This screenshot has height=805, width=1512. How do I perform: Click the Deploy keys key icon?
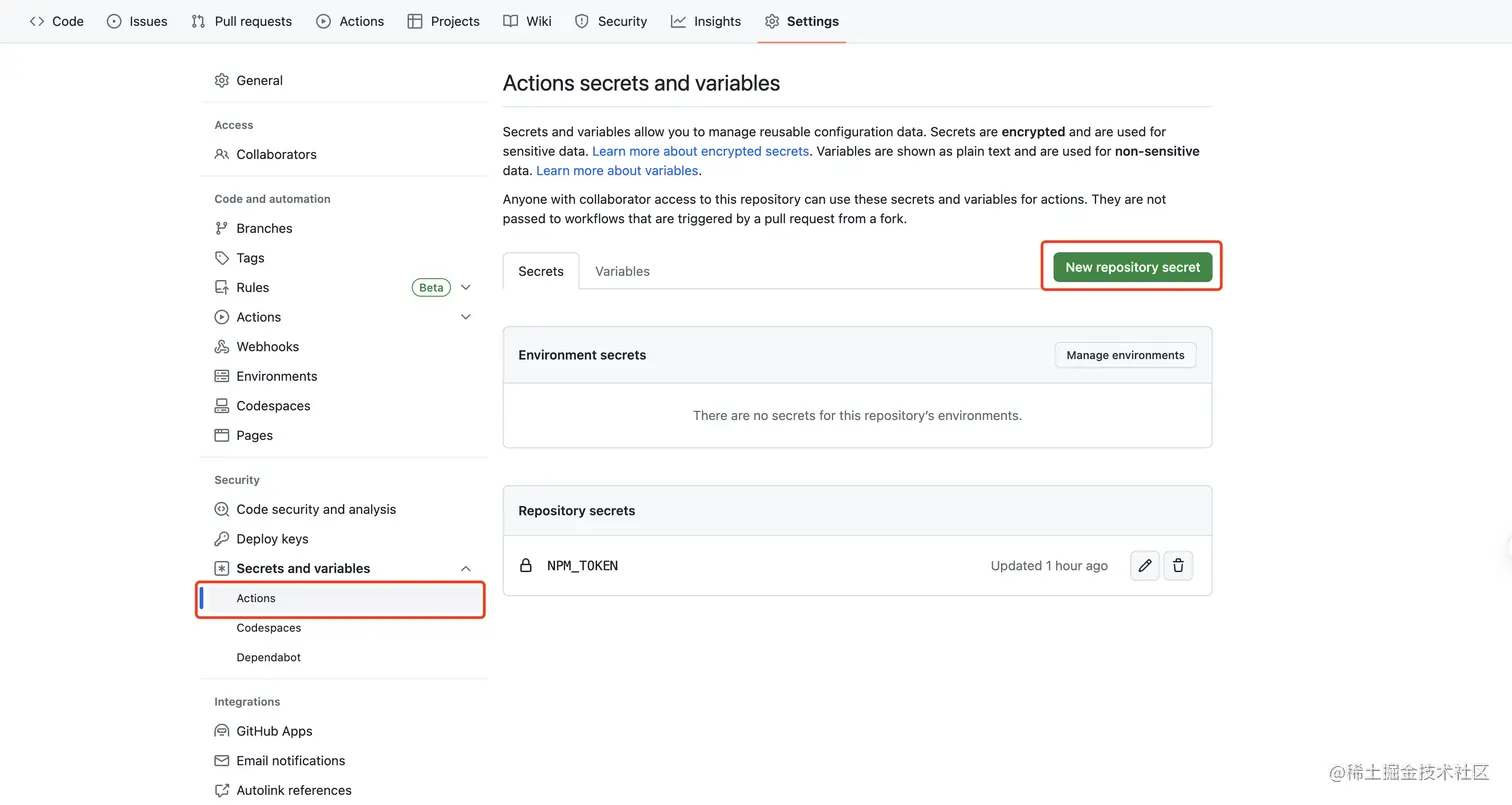222,539
